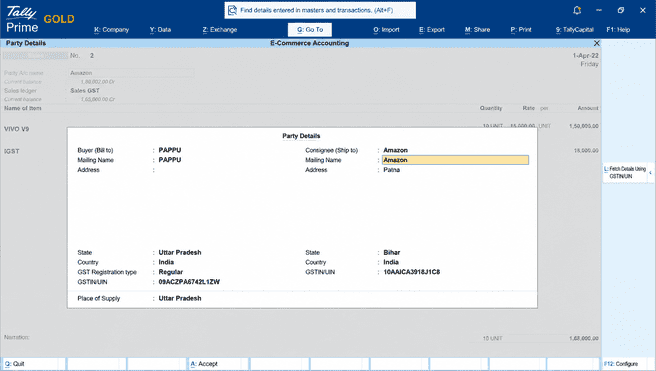Click the IGST ledger row
Image resolution: width=656 pixels, height=371 pixels.
[x=12, y=151]
